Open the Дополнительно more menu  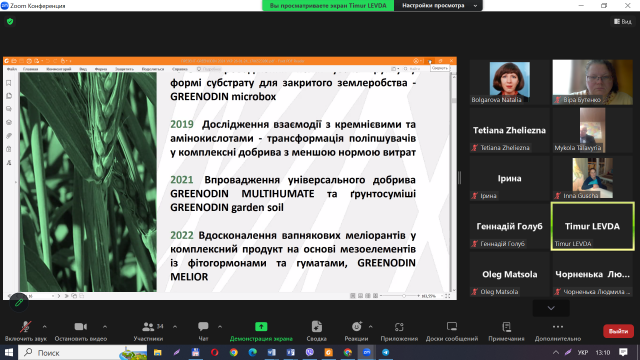(x=558, y=331)
